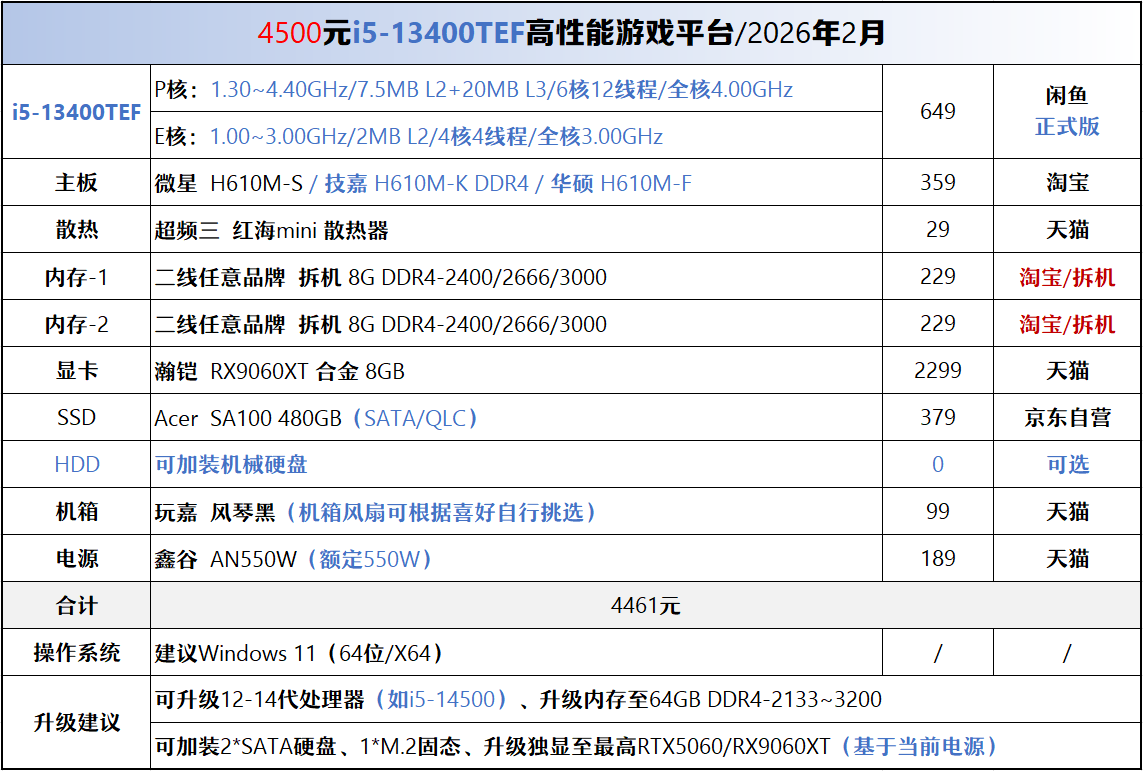Select the 散热 row label
This screenshot has height=771, width=1143.
(77, 230)
